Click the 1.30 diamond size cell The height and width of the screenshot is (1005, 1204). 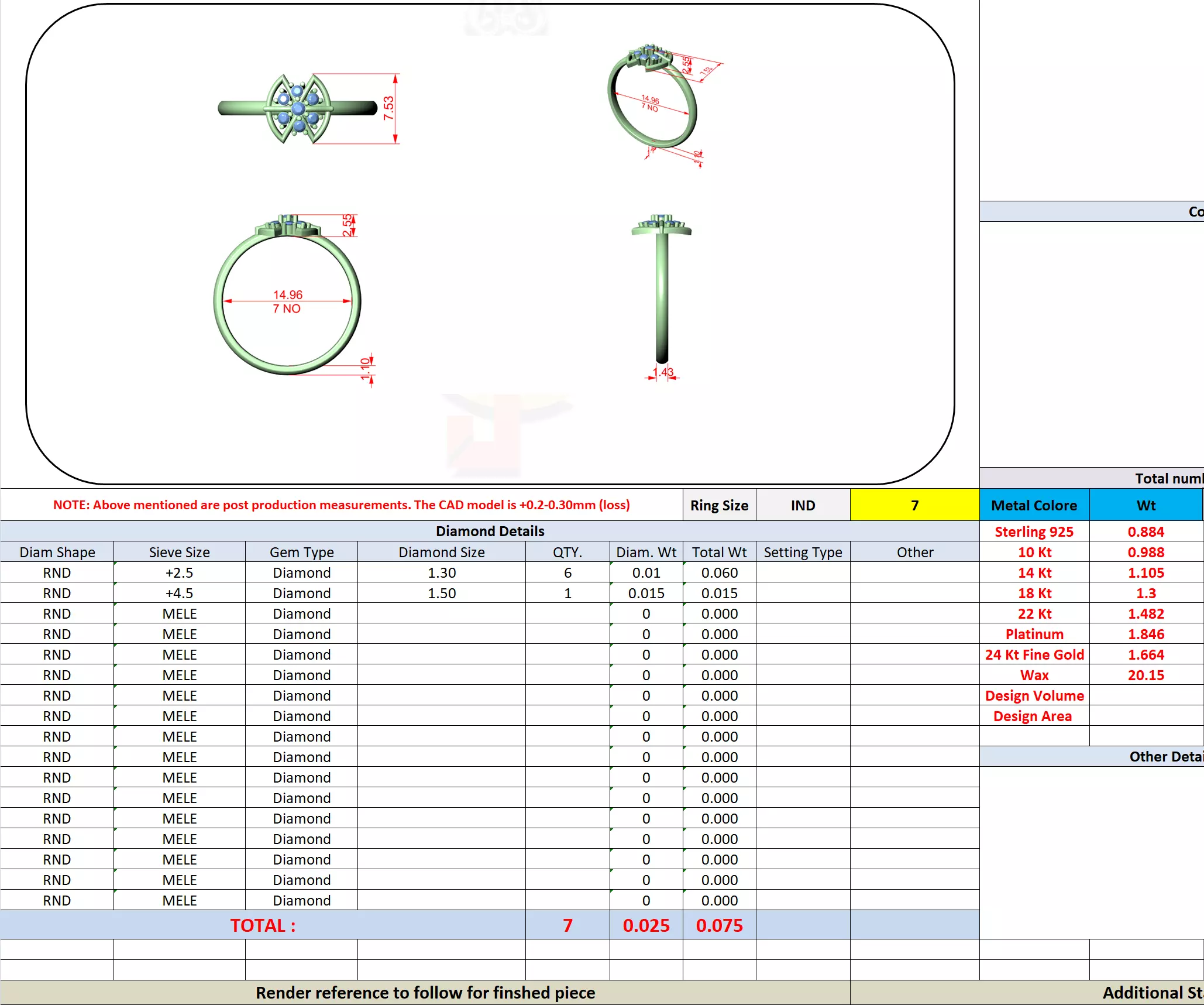click(x=441, y=572)
